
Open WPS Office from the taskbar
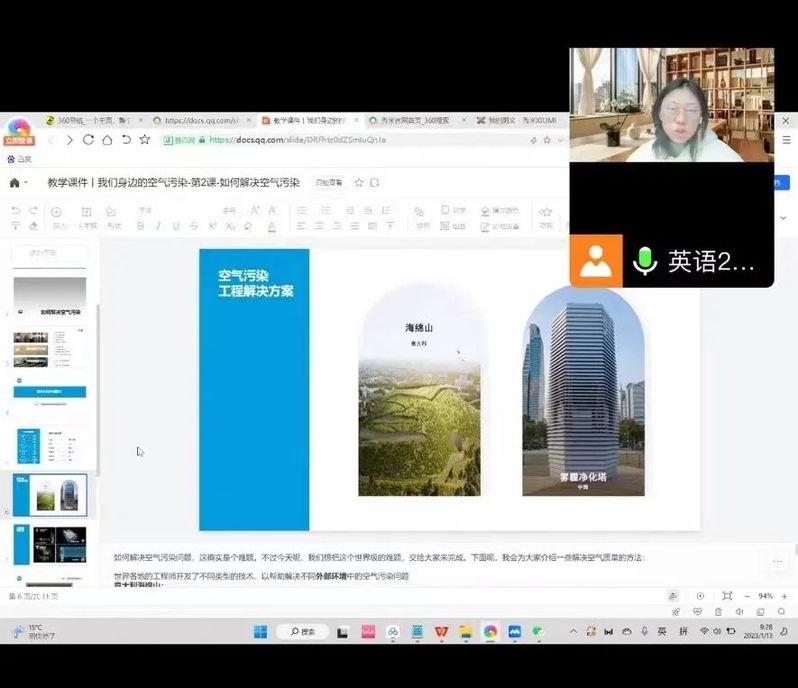pyautogui.click(x=441, y=632)
